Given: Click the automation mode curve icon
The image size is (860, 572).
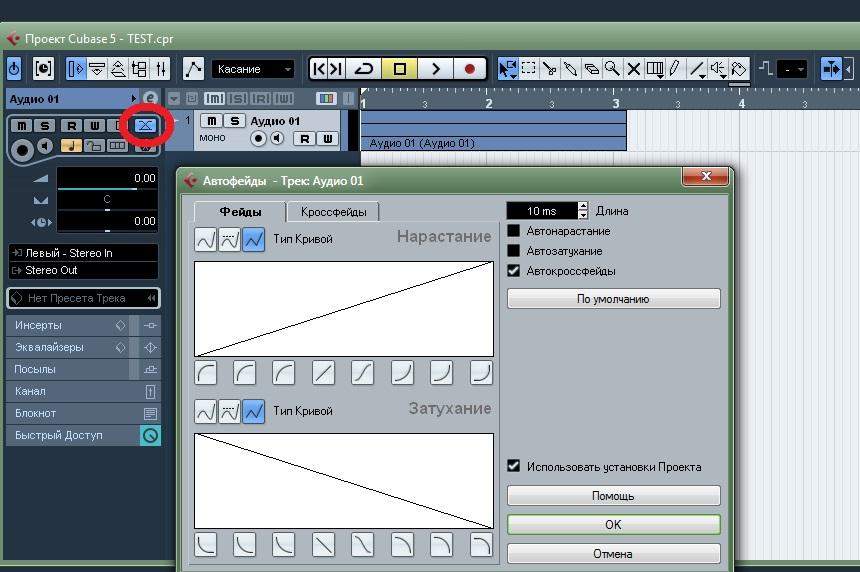Looking at the screenshot, I should click(193, 69).
